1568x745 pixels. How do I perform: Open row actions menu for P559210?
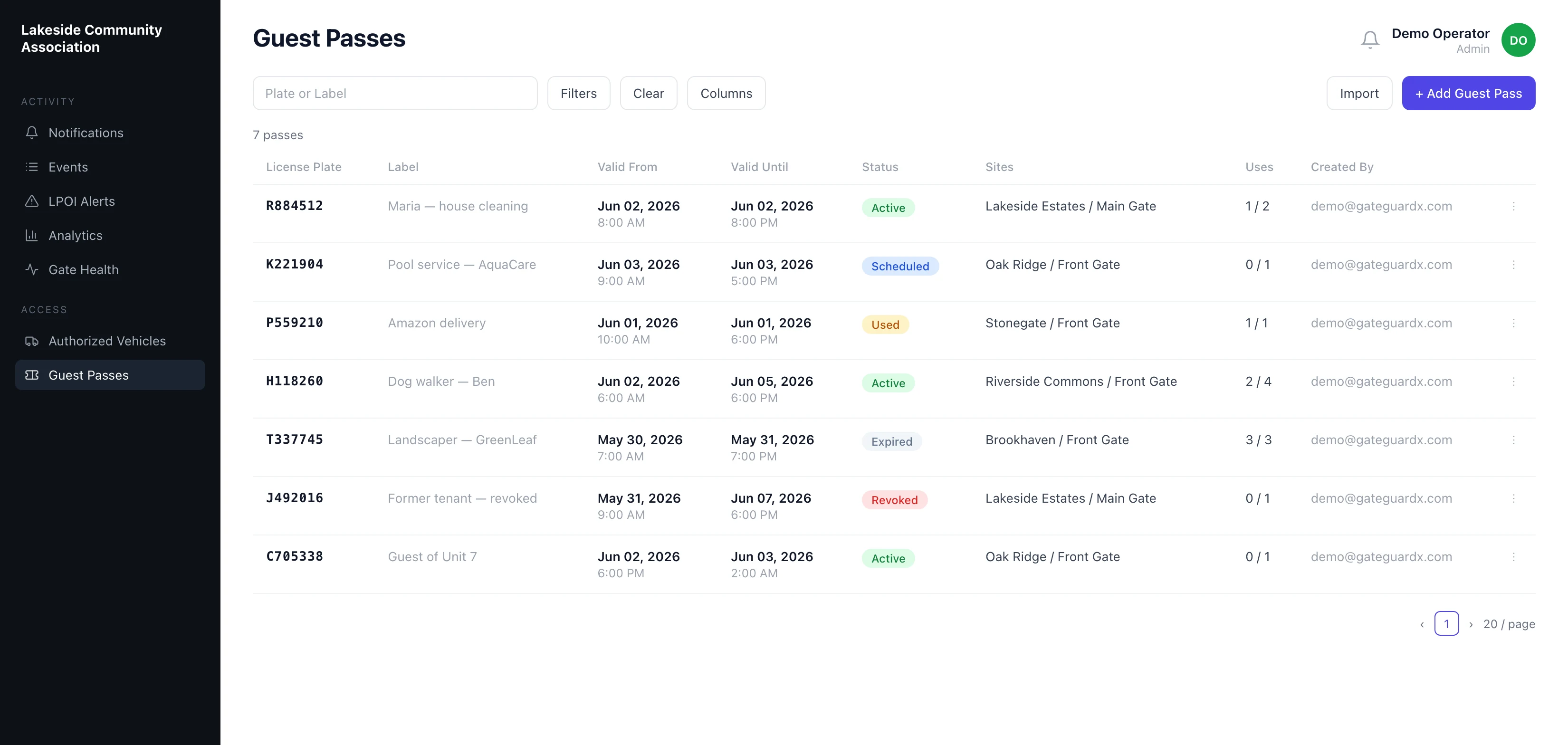tap(1513, 323)
